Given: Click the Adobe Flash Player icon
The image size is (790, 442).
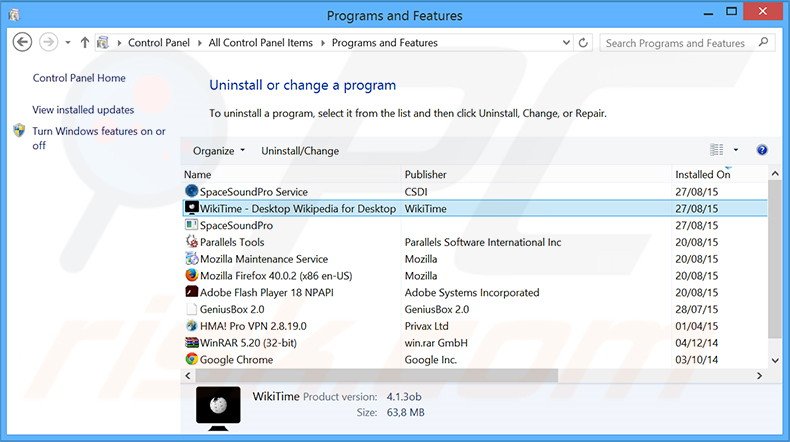Looking at the screenshot, I should (x=191, y=292).
